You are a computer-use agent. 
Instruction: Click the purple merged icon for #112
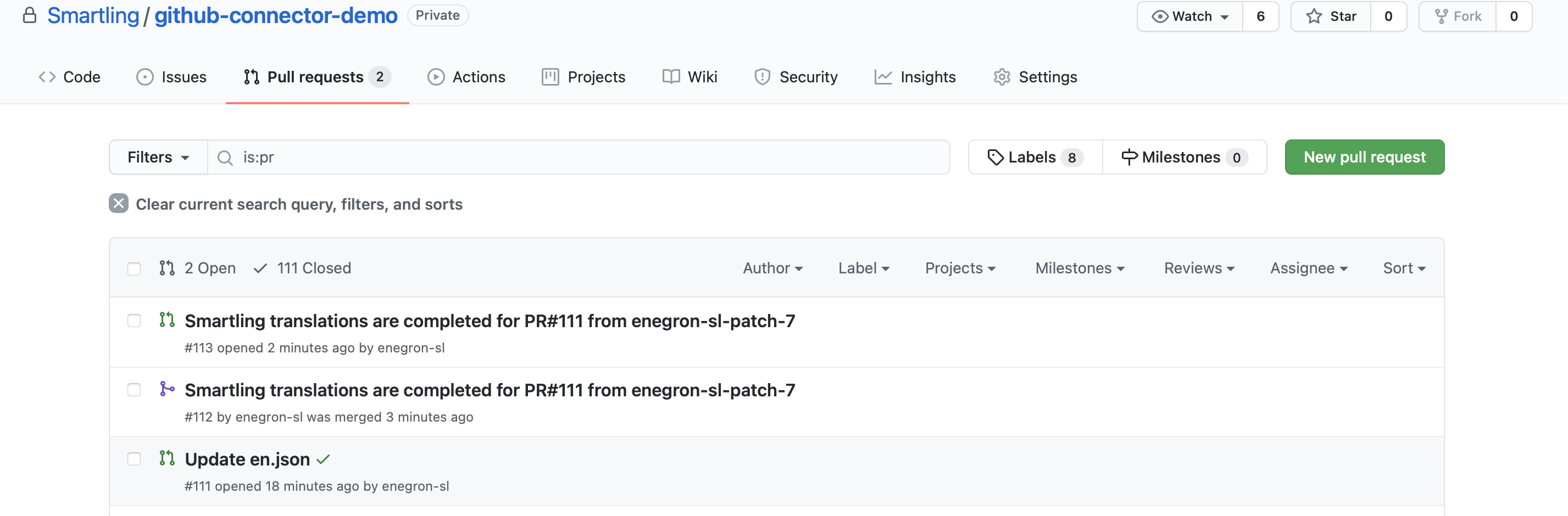[x=167, y=389]
